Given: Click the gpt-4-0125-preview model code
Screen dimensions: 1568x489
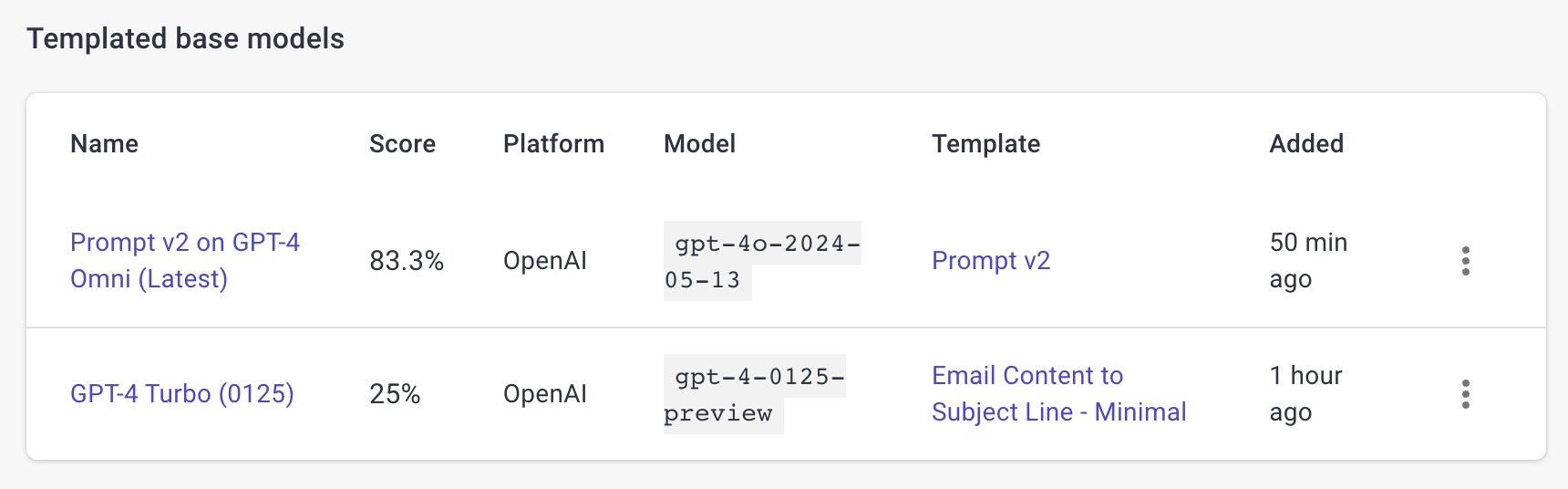Looking at the screenshot, I should 755,394.
